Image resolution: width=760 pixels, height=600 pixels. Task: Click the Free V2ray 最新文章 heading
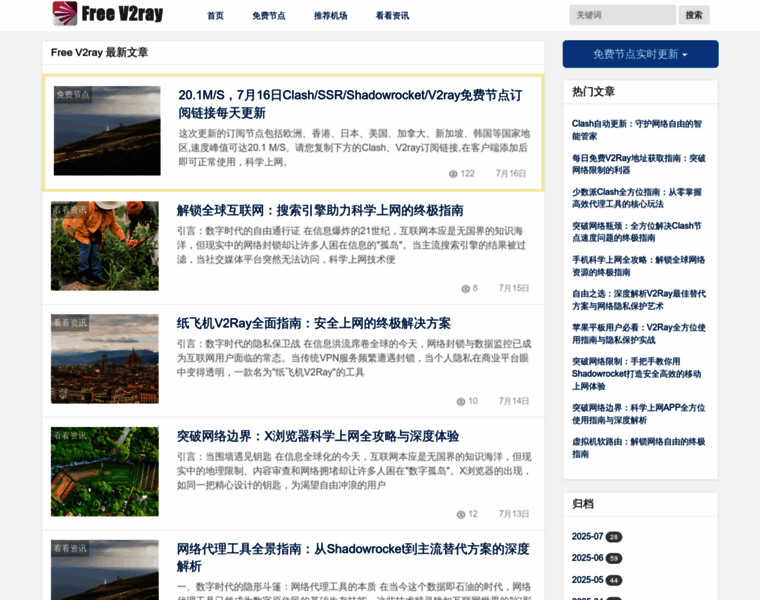click(x=99, y=52)
